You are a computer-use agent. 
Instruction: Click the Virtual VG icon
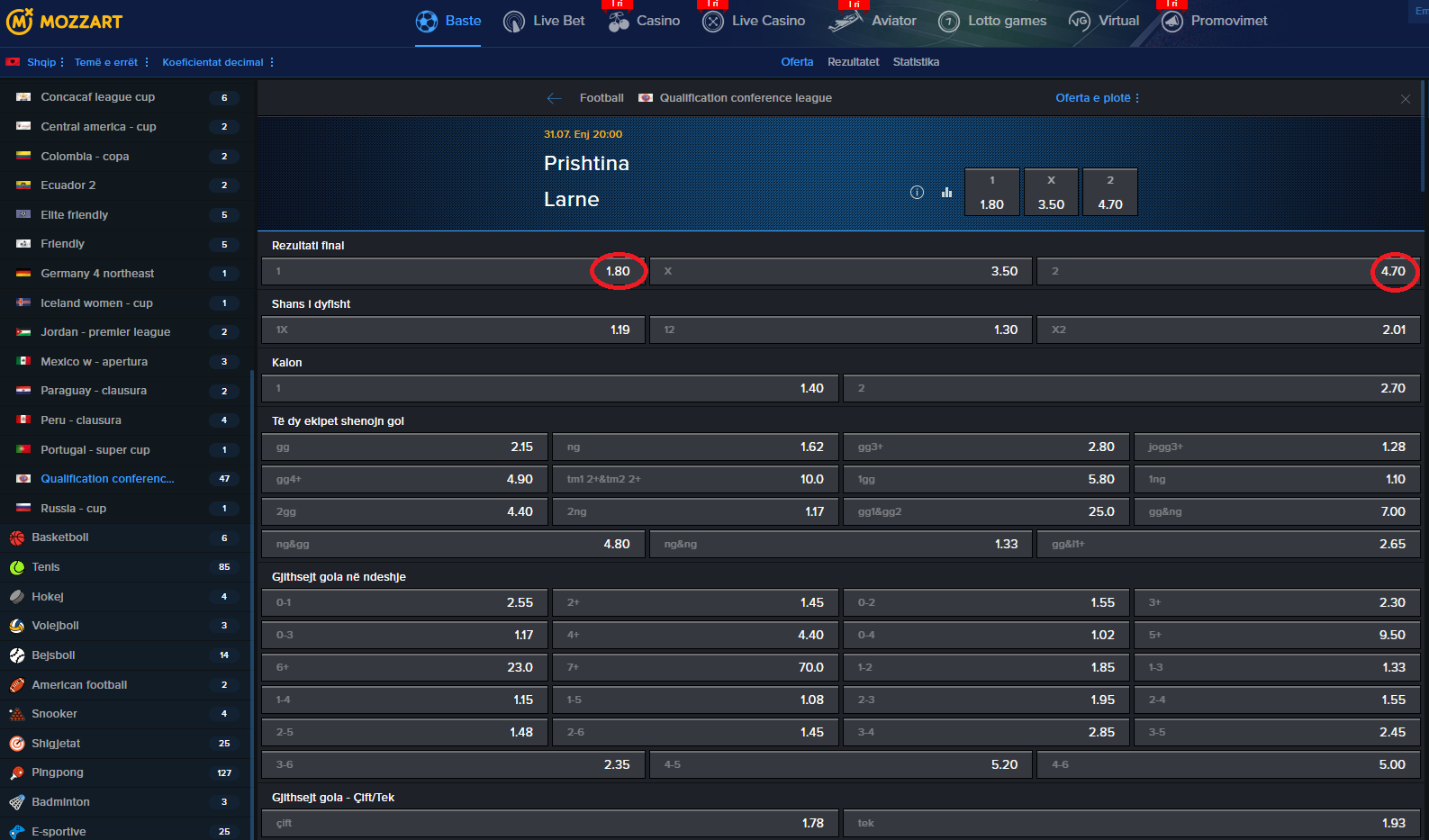(1080, 22)
